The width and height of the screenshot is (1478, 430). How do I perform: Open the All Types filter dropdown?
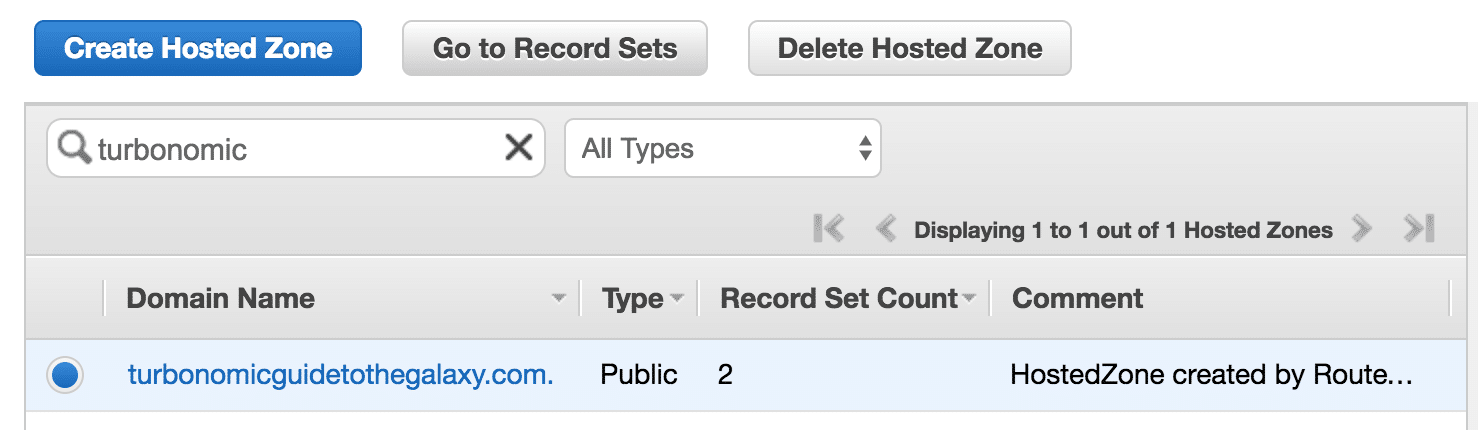tap(722, 148)
